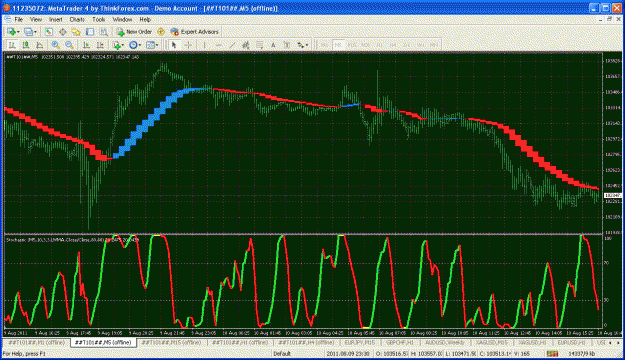
Task: Switch to bar chart style
Action: [x=12, y=45]
